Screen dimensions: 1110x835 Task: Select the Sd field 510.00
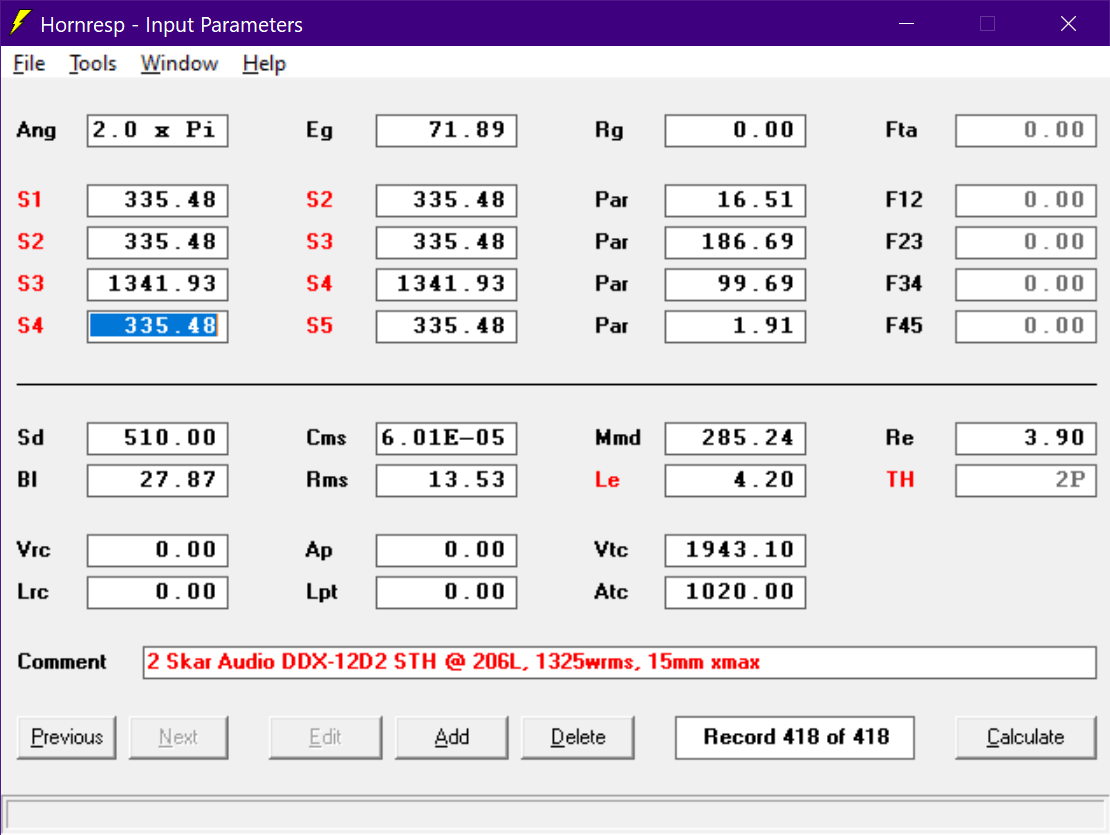[x=157, y=438]
